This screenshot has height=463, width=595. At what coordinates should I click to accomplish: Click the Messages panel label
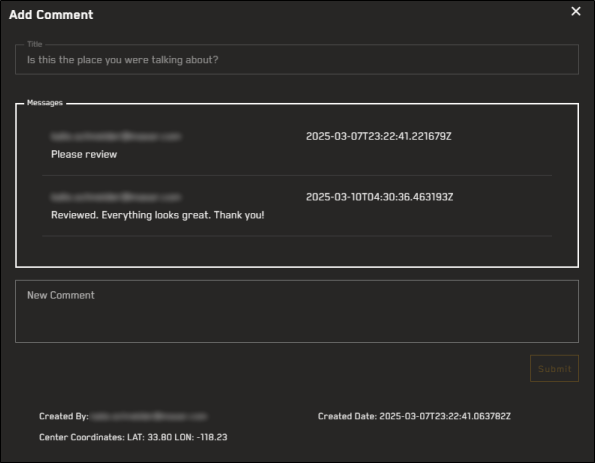pyautogui.click(x=45, y=103)
